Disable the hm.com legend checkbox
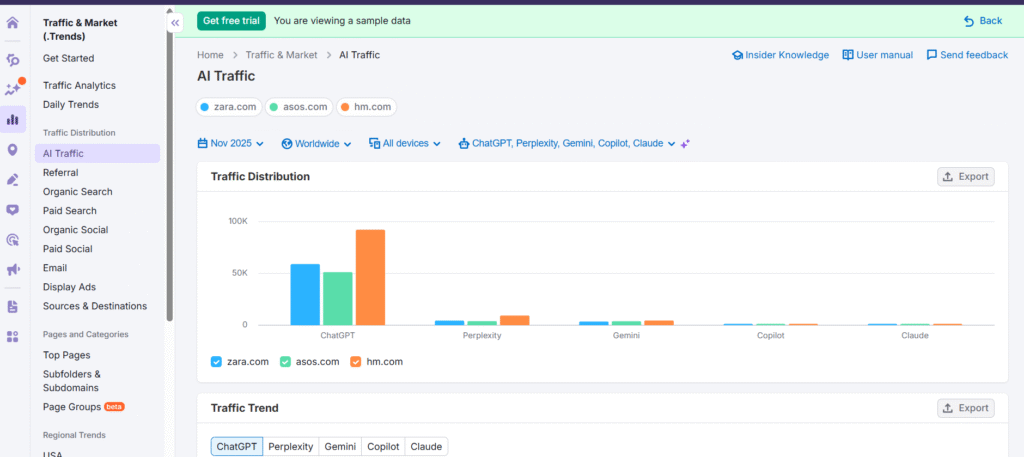Screen dimensions: 1024x457 356,361
